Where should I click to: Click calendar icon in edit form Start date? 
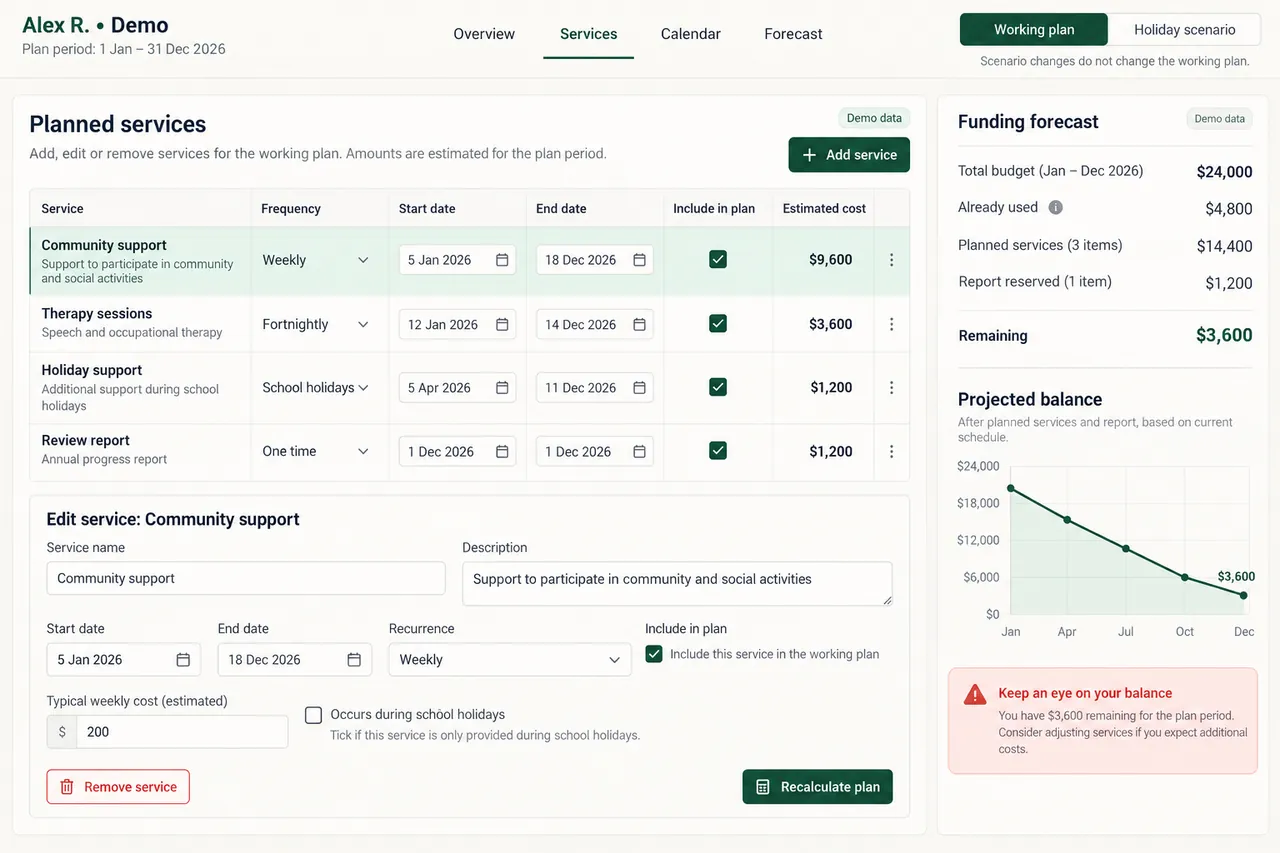click(183, 660)
